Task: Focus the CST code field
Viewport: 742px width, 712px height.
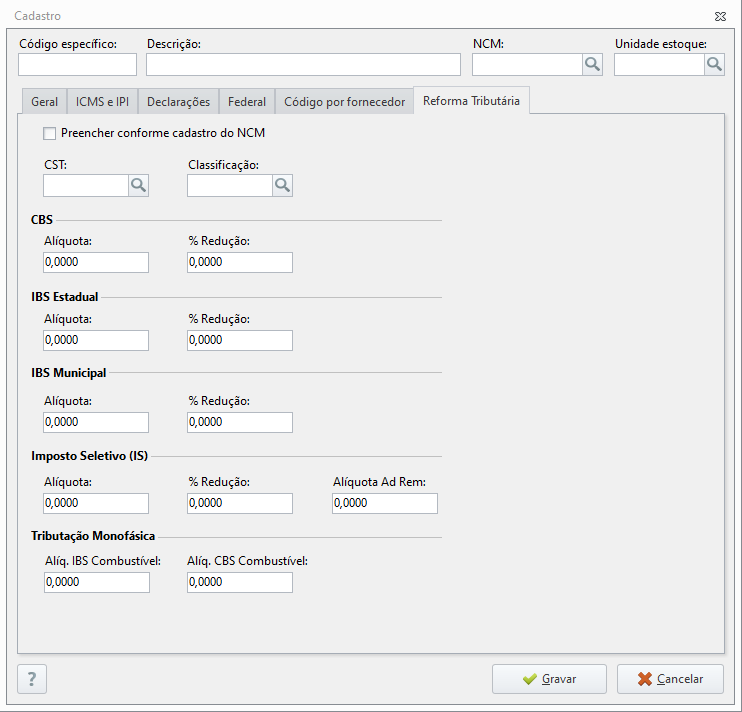Action: [x=86, y=185]
